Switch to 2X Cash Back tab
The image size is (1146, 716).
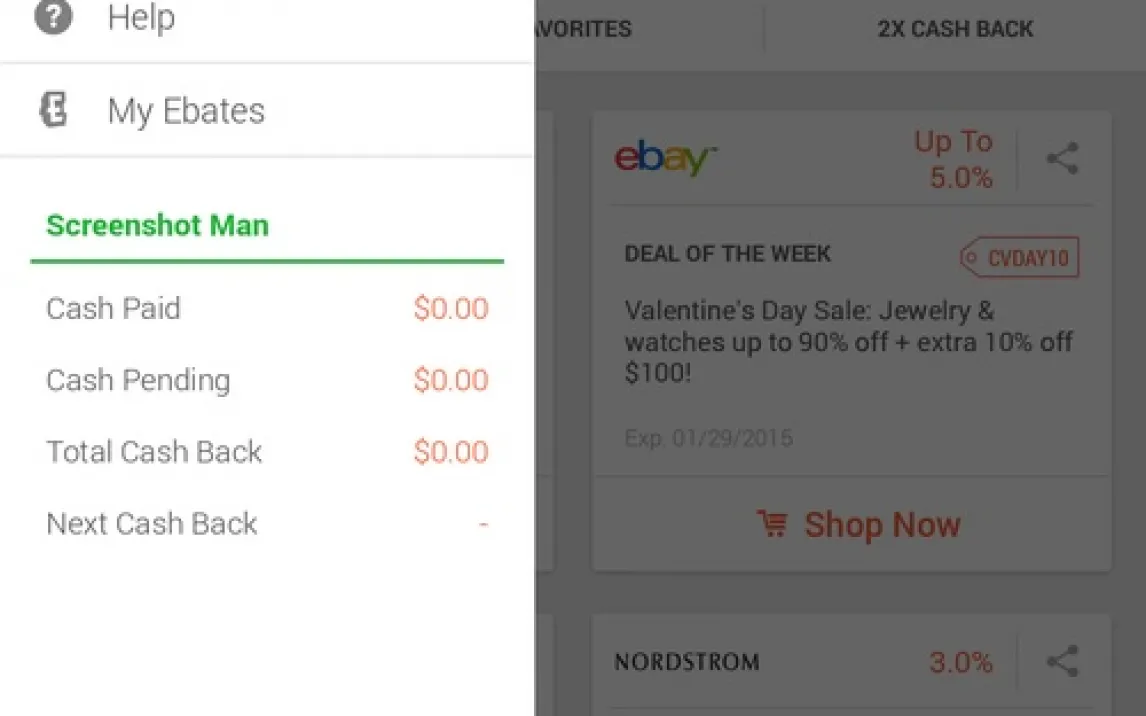tap(955, 29)
